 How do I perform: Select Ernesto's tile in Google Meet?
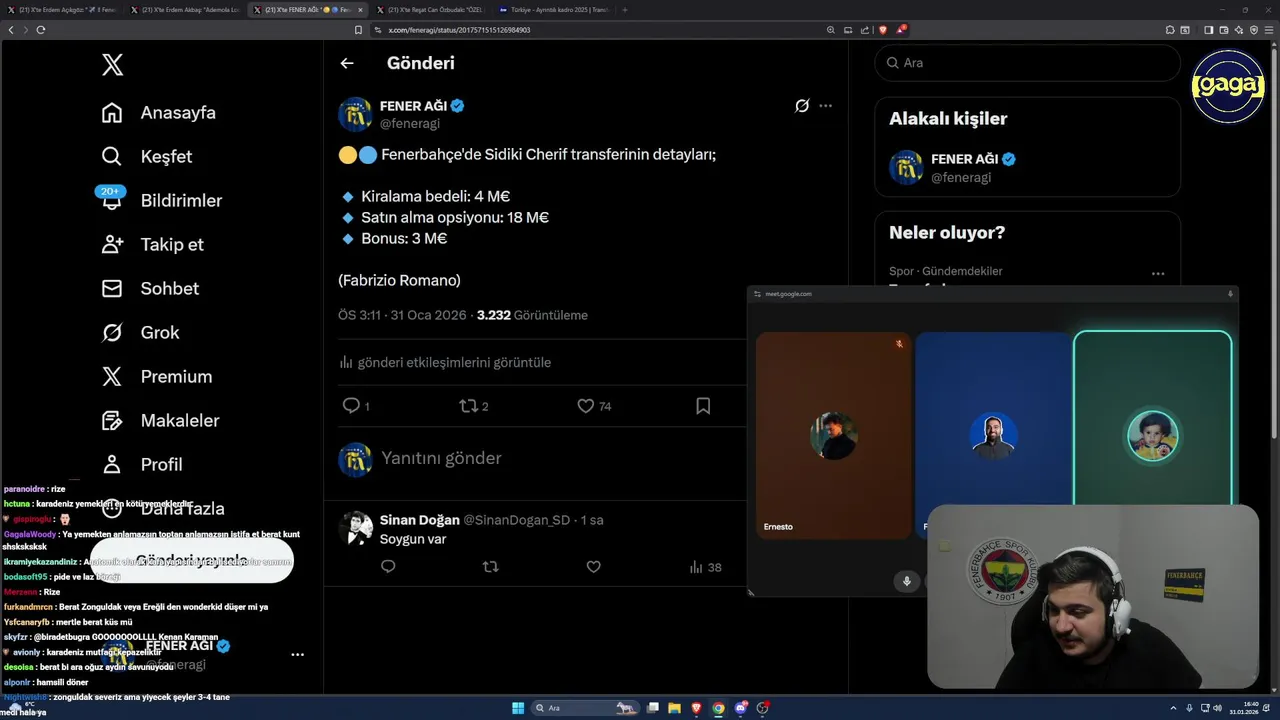833,436
